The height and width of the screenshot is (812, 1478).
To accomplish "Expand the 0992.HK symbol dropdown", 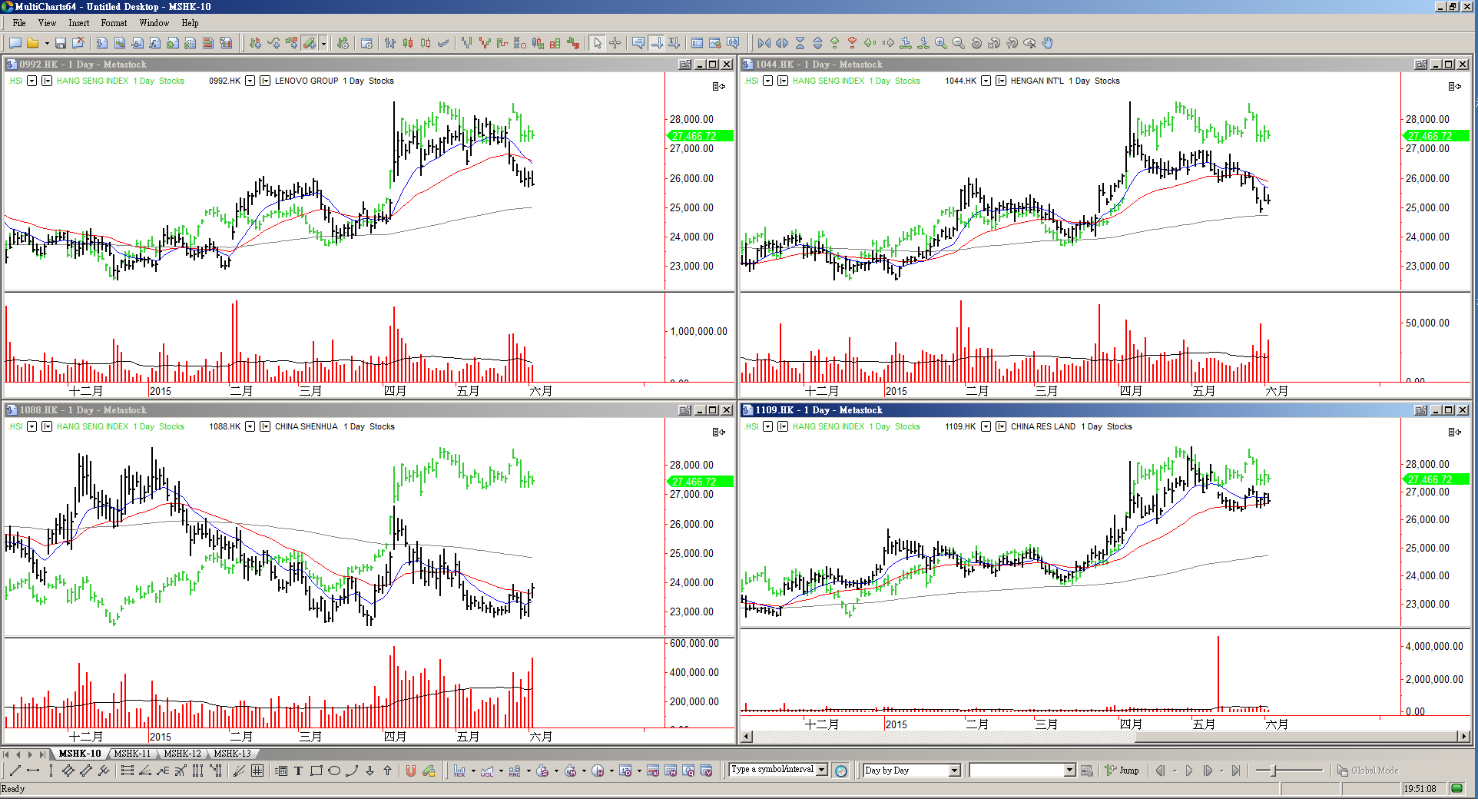I will tap(250, 81).
